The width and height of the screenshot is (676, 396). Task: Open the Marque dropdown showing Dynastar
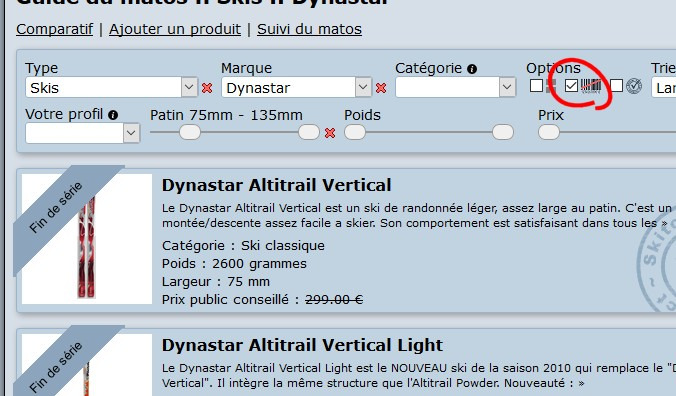pyautogui.click(x=296, y=87)
